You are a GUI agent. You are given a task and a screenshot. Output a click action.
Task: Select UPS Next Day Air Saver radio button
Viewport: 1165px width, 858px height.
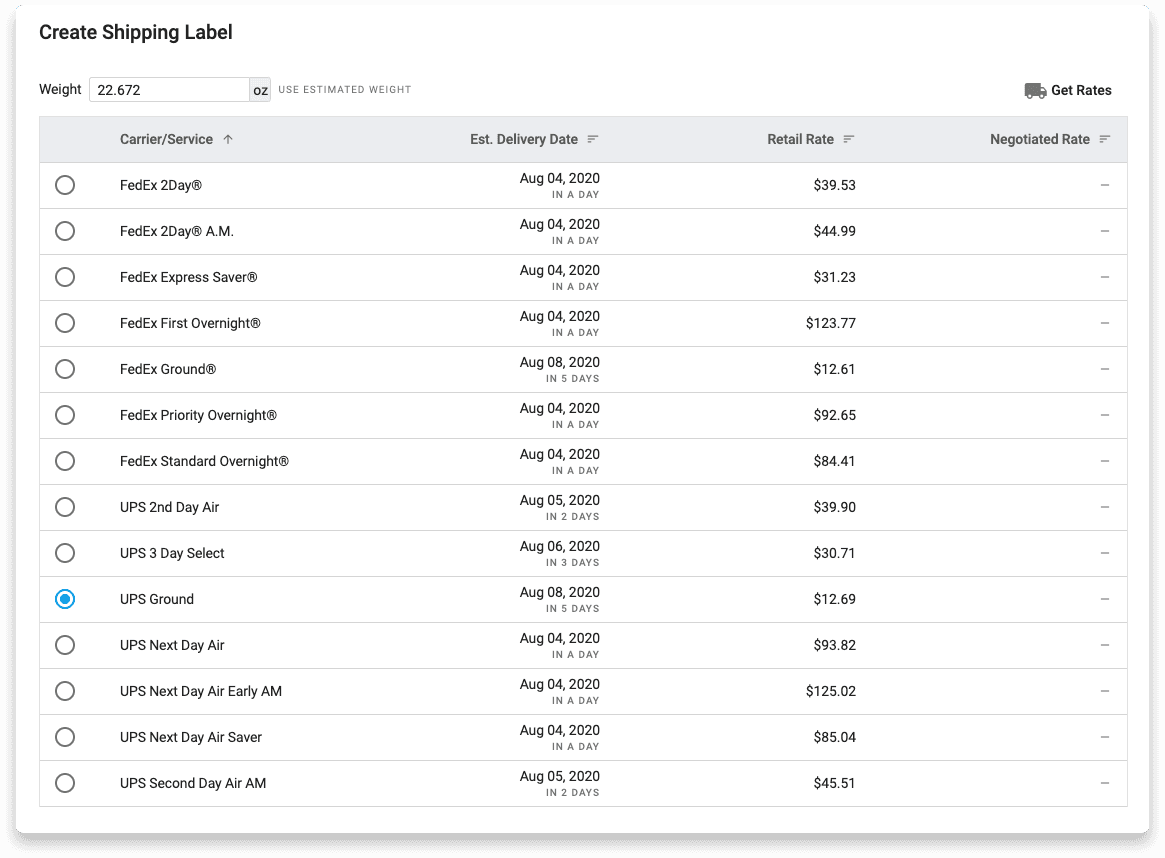65,738
